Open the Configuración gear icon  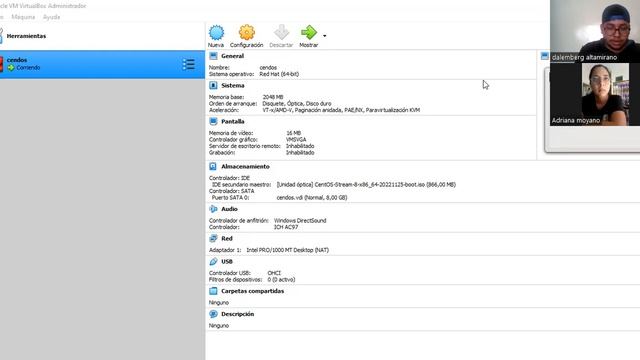(x=247, y=33)
